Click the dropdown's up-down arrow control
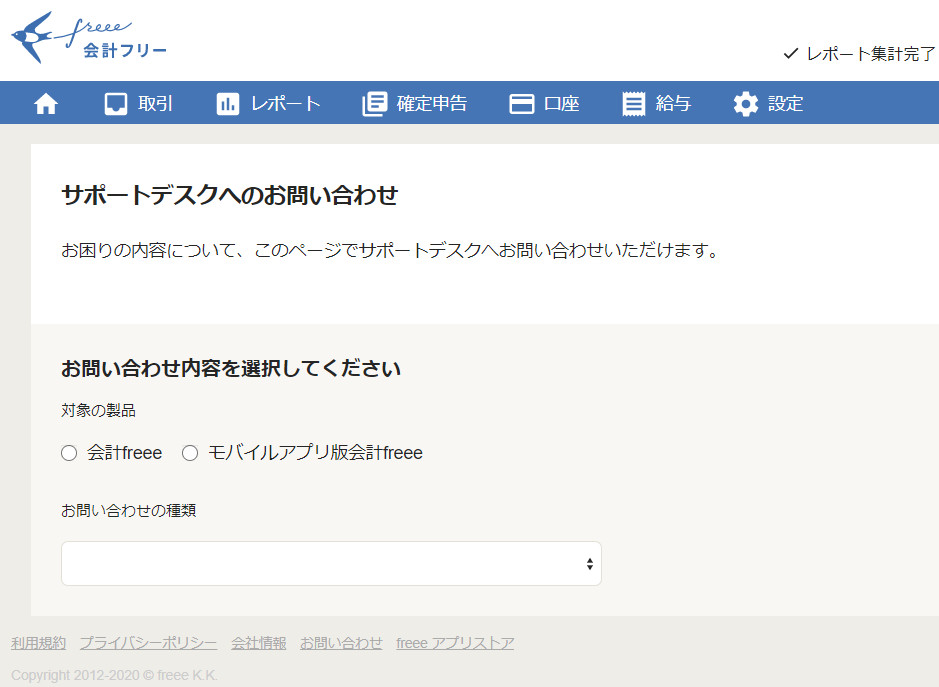The width and height of the screenshot is (939, 687). (x=589, y=563)
